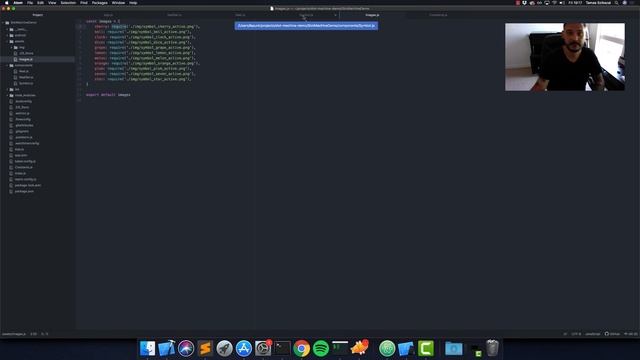Open Reel.js in the components folder
The width and height of the screenshot is (640, 360).
tap(24, 71)
